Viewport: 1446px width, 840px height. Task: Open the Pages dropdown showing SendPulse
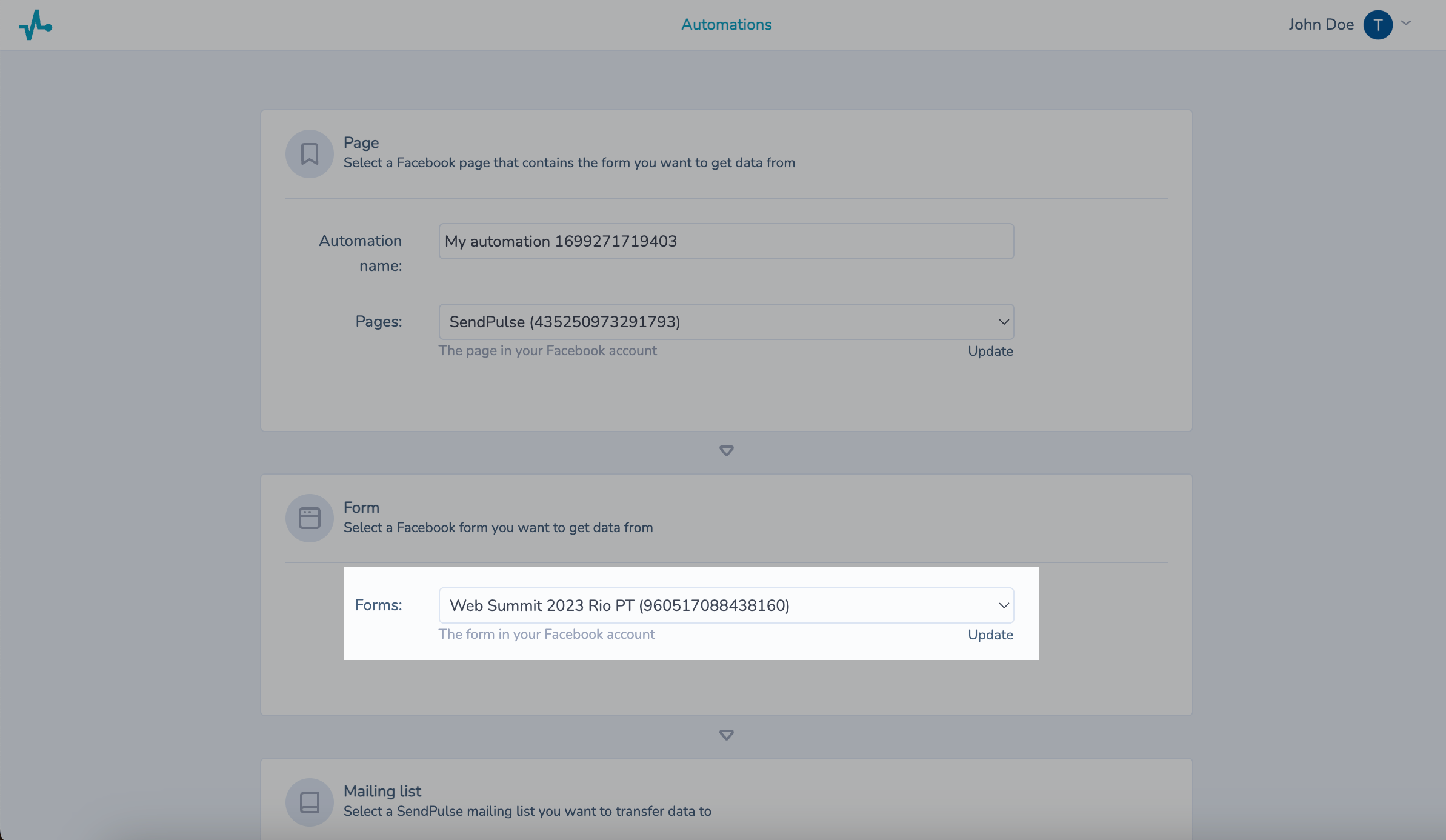[725, 322]
